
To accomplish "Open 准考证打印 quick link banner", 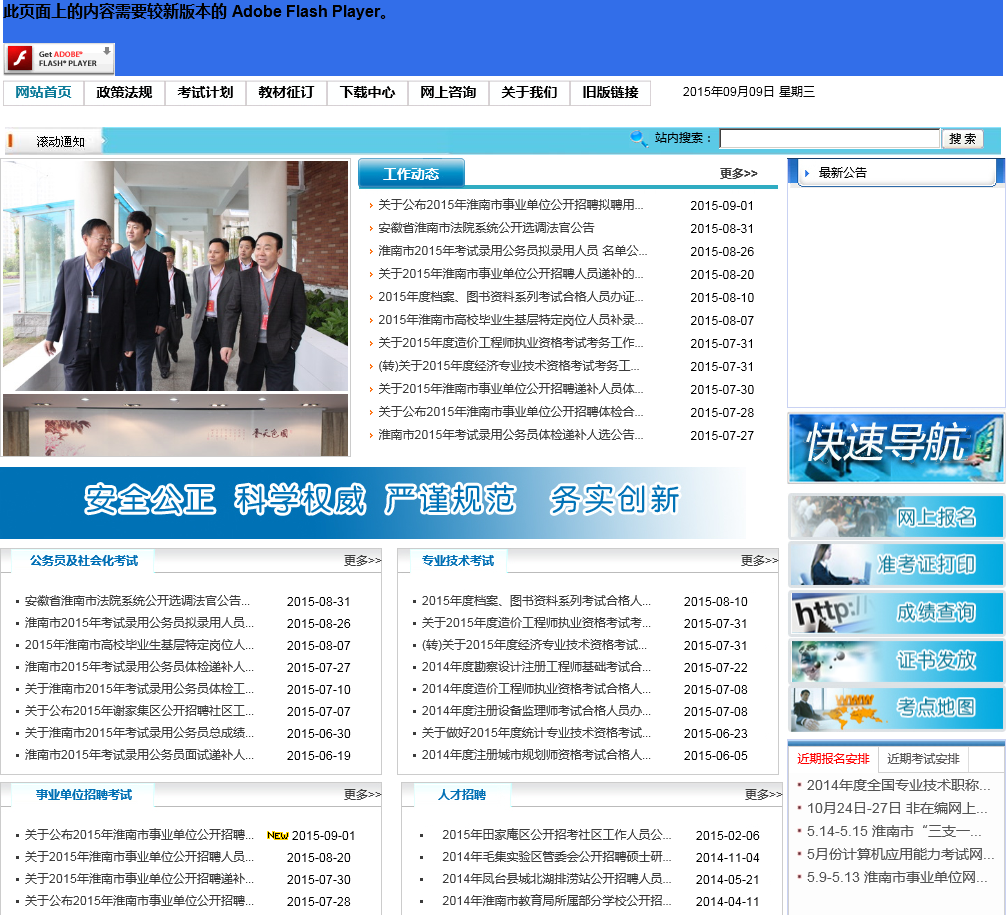I will pos(895,565).
